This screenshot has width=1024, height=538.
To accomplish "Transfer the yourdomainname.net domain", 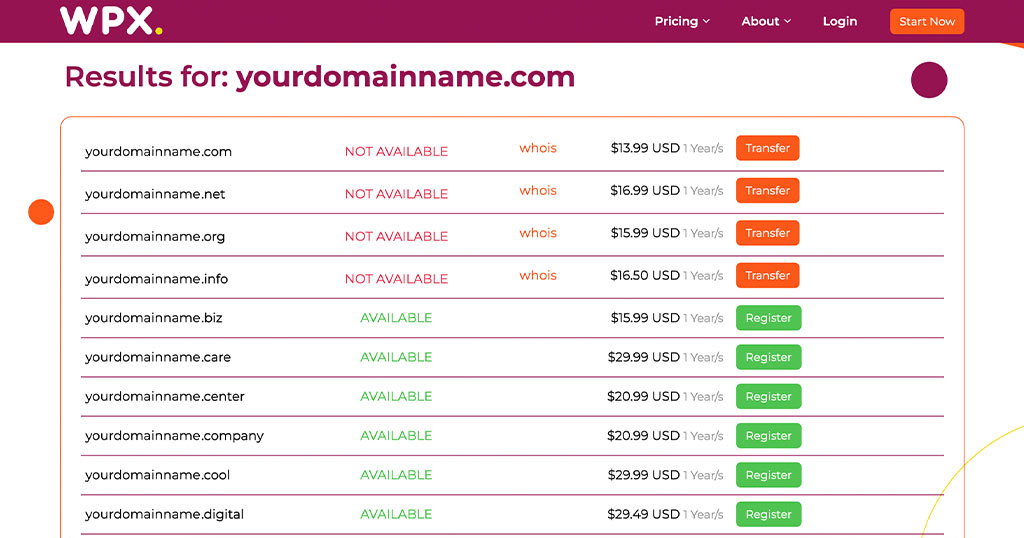I will coord(767,190).
